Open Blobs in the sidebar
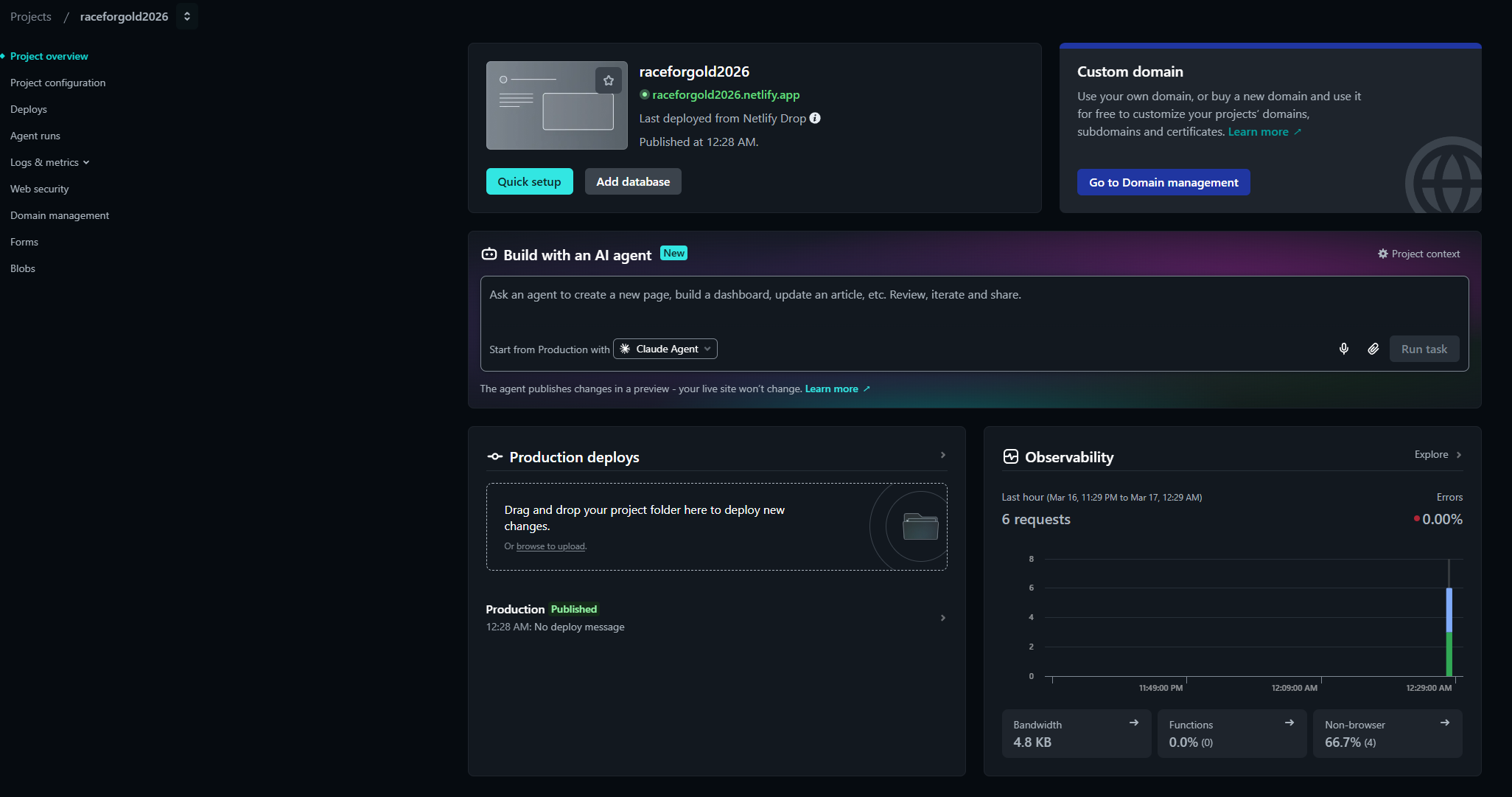 click(23, 268)
